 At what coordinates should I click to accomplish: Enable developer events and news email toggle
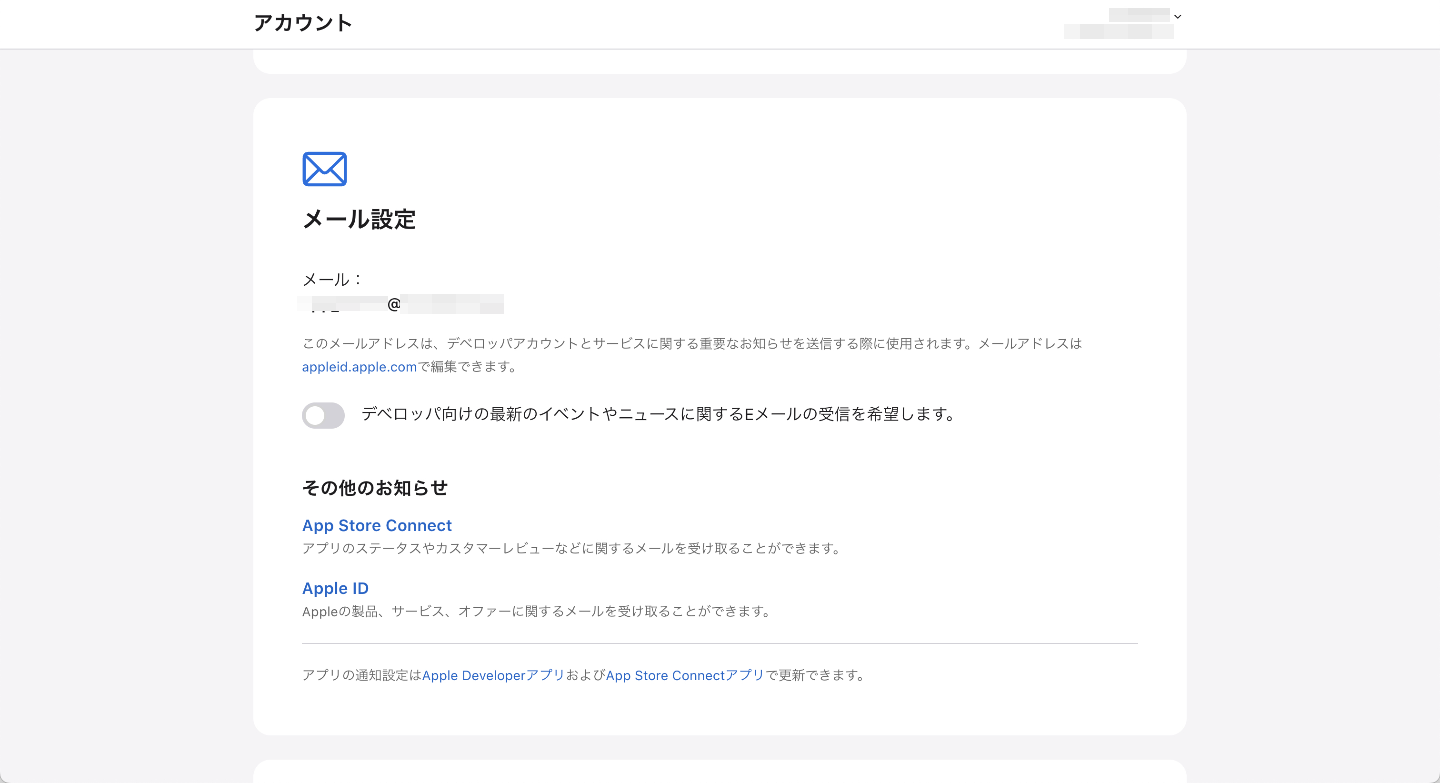click(x=323, y=415)
